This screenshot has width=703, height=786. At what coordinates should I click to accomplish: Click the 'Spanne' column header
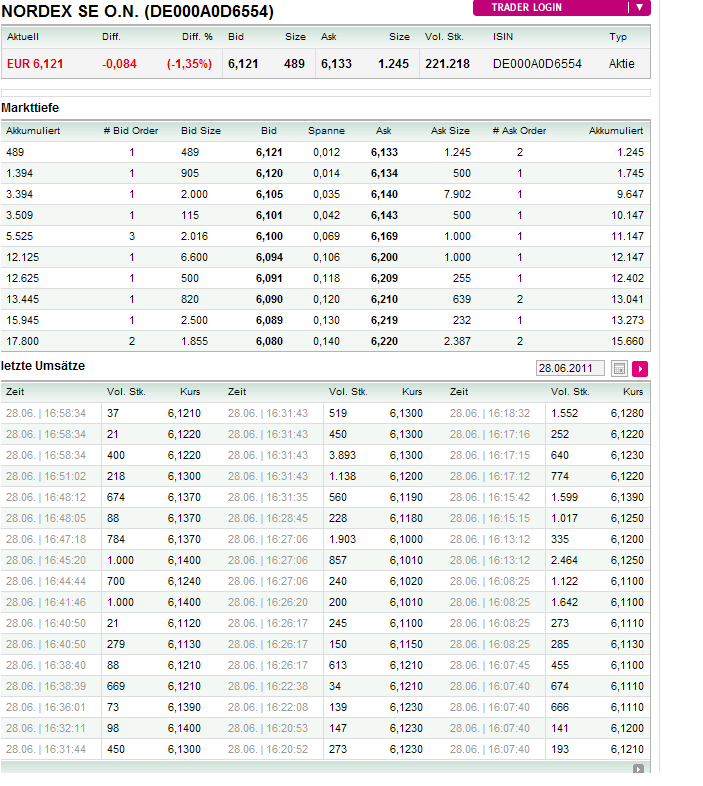click(326, 131)
